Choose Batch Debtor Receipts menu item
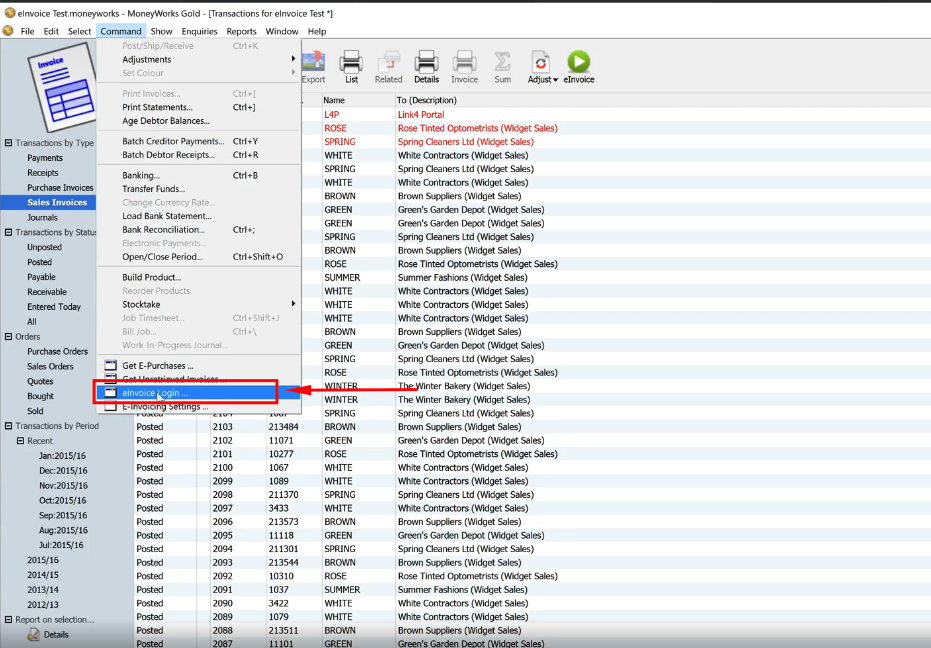Image resolution: width=931 pixels, height=648 pixels. click(x=198, y=154)
